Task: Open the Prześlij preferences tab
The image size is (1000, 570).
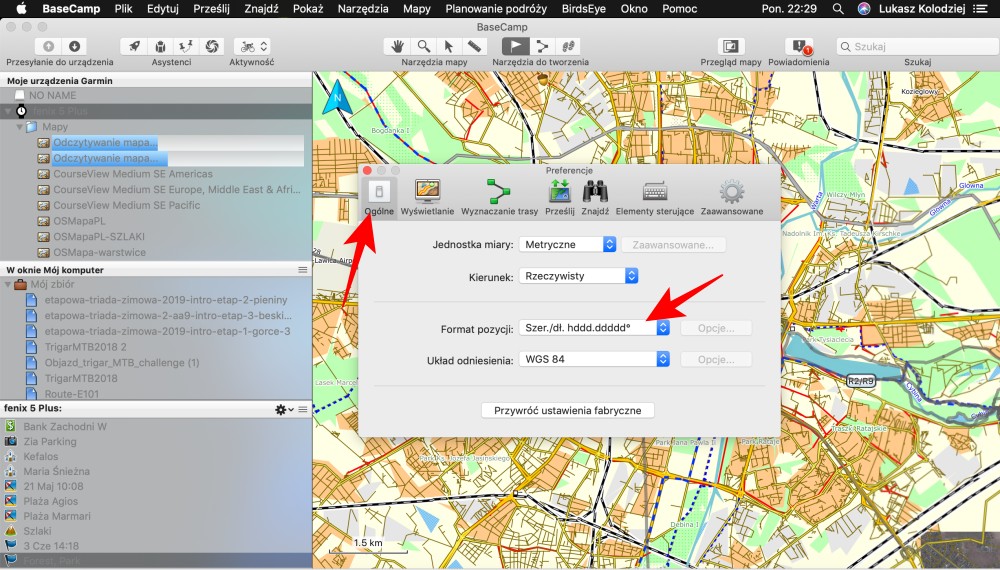Action: [x=559, y=198]
